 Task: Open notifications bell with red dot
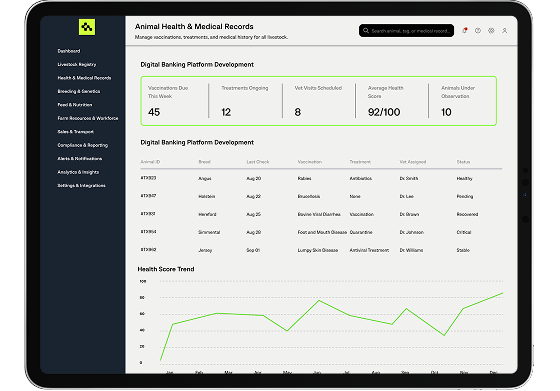(465, 31)
